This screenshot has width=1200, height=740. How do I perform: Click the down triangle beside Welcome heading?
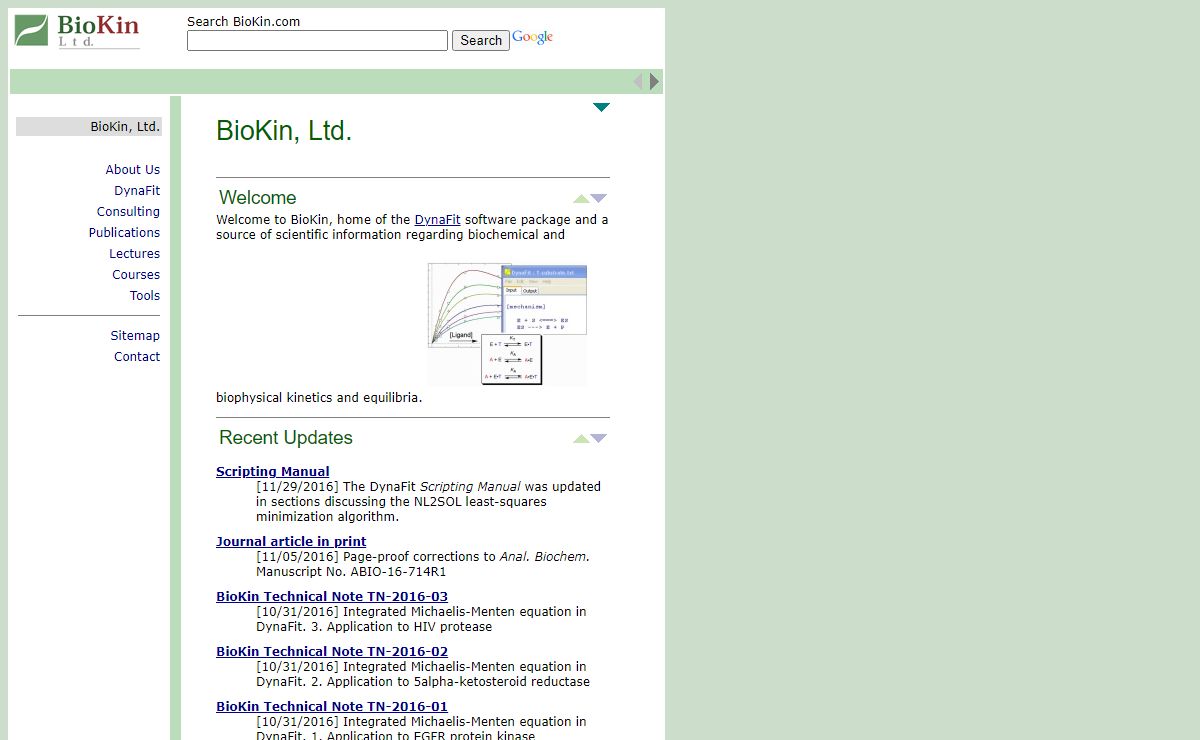(599, 198)
